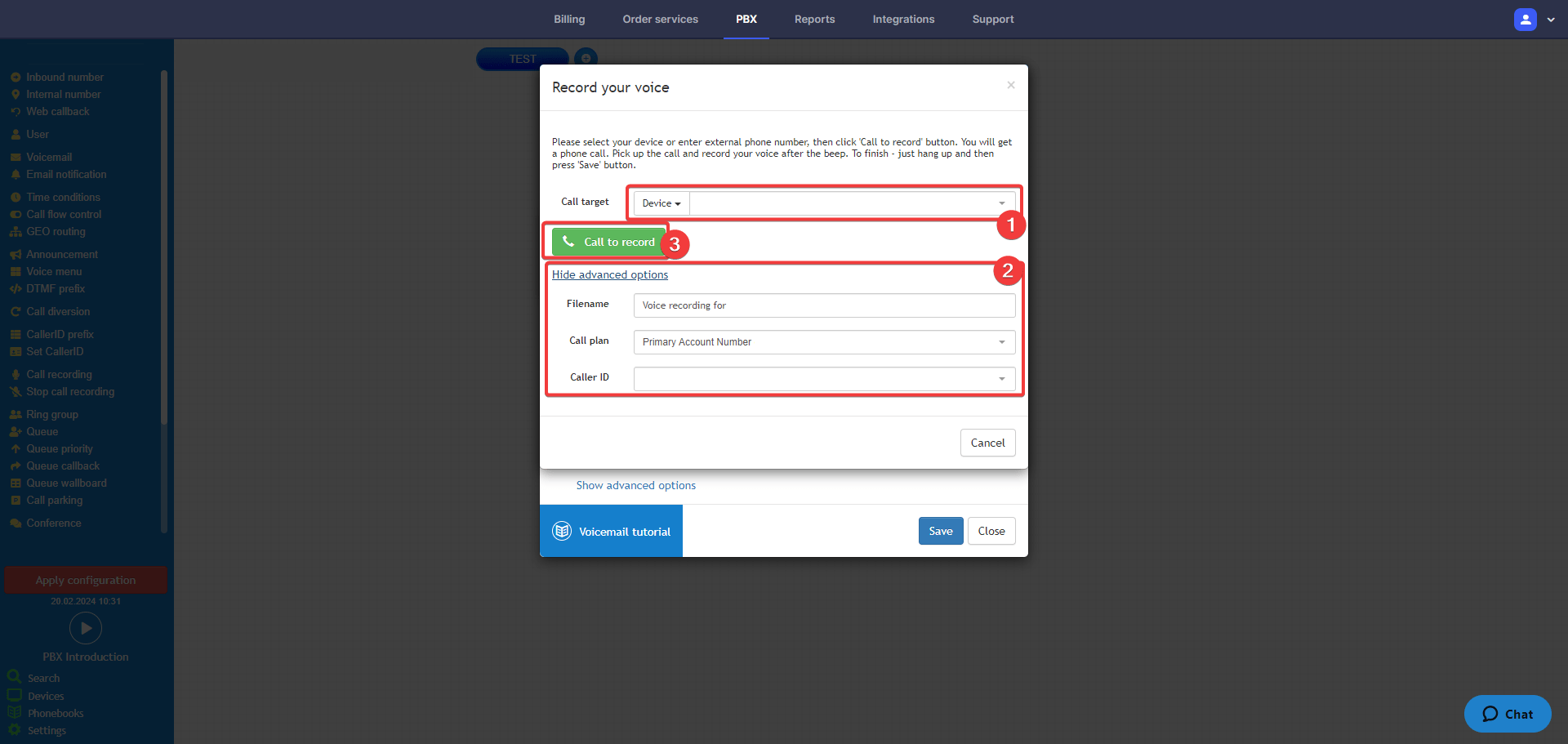Play the PBX Introduction video
The width and height of the screenshot is (1568, 744).
86,628
